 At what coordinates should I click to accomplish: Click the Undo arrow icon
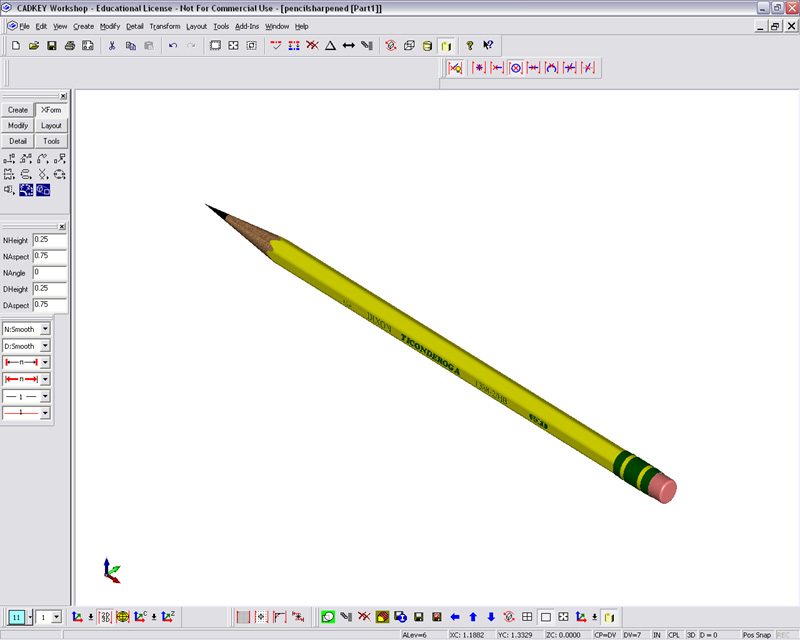(x=172, y=46)
